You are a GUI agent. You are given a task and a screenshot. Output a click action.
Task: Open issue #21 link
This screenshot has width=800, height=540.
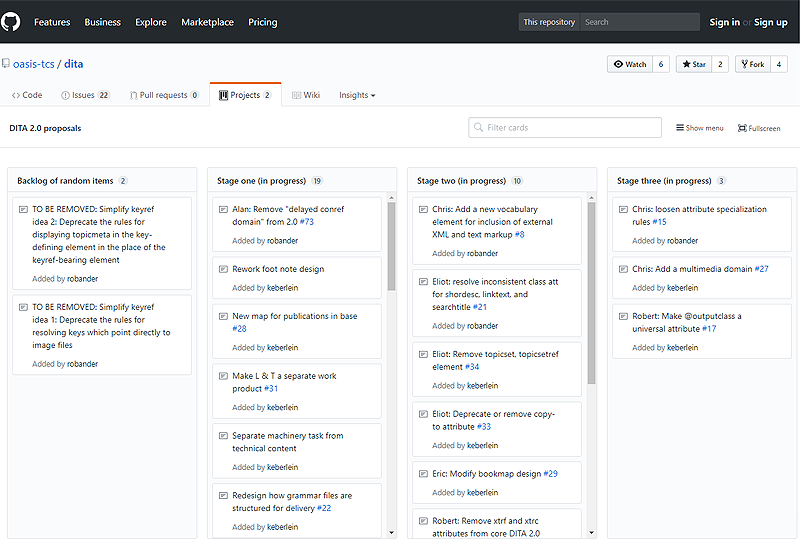point(480,307)
